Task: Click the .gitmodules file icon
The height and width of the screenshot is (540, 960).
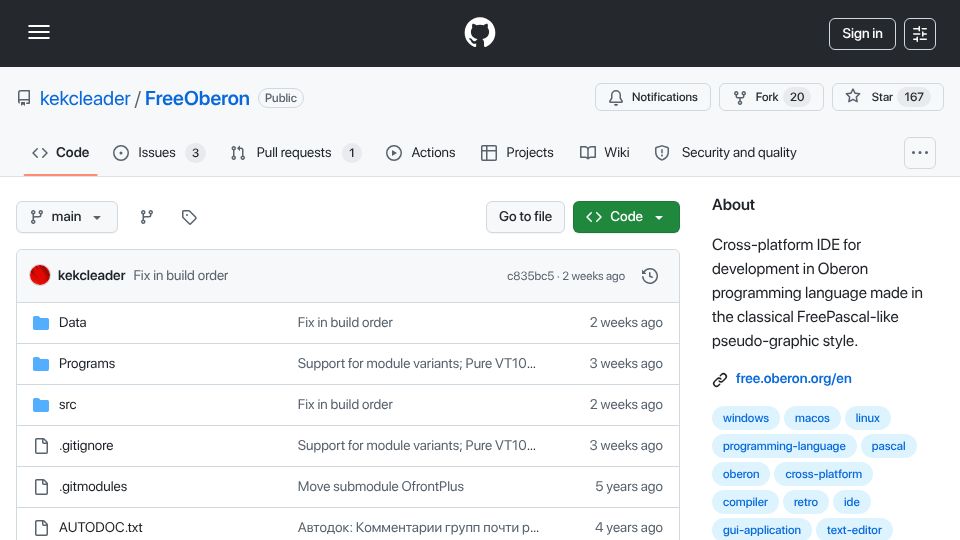Action: click(41, 487)
